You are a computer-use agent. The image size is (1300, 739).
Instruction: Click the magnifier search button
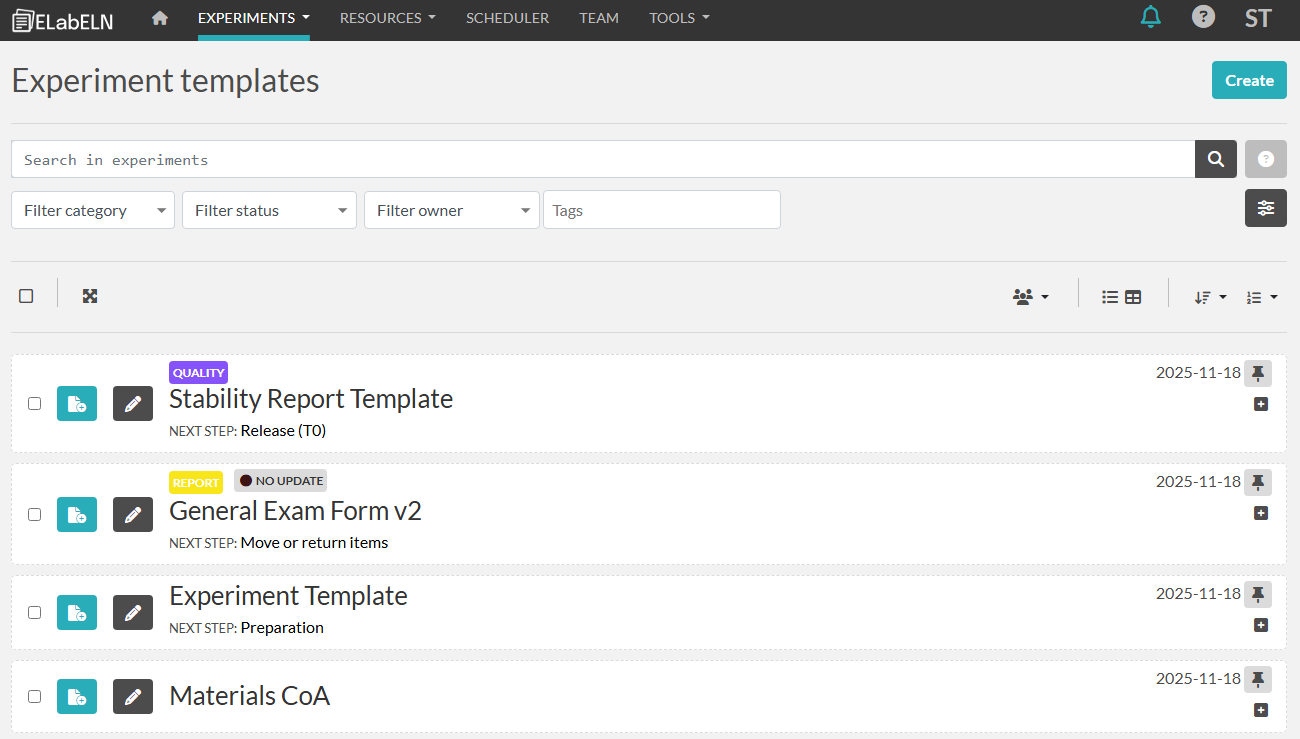click(x=1216, y=159)
